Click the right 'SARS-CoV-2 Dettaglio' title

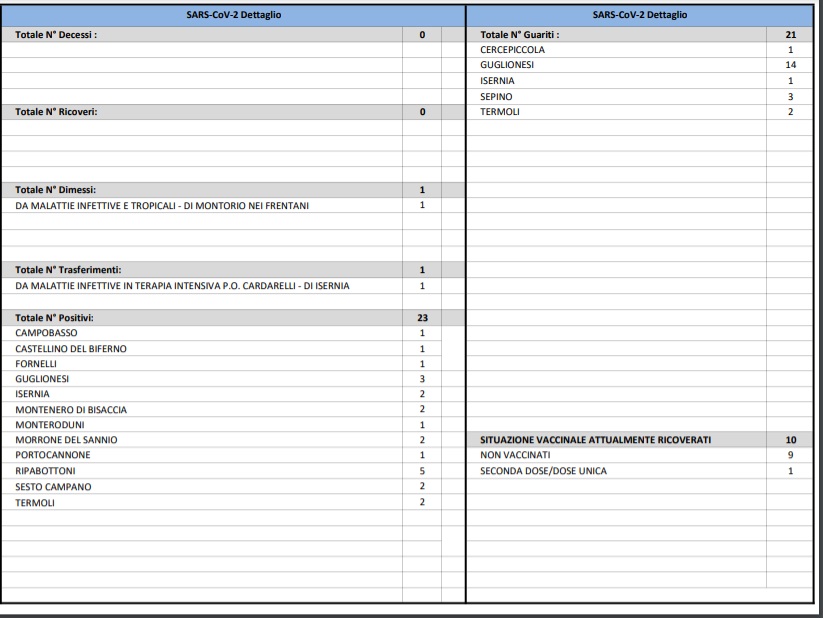[640, 15]
